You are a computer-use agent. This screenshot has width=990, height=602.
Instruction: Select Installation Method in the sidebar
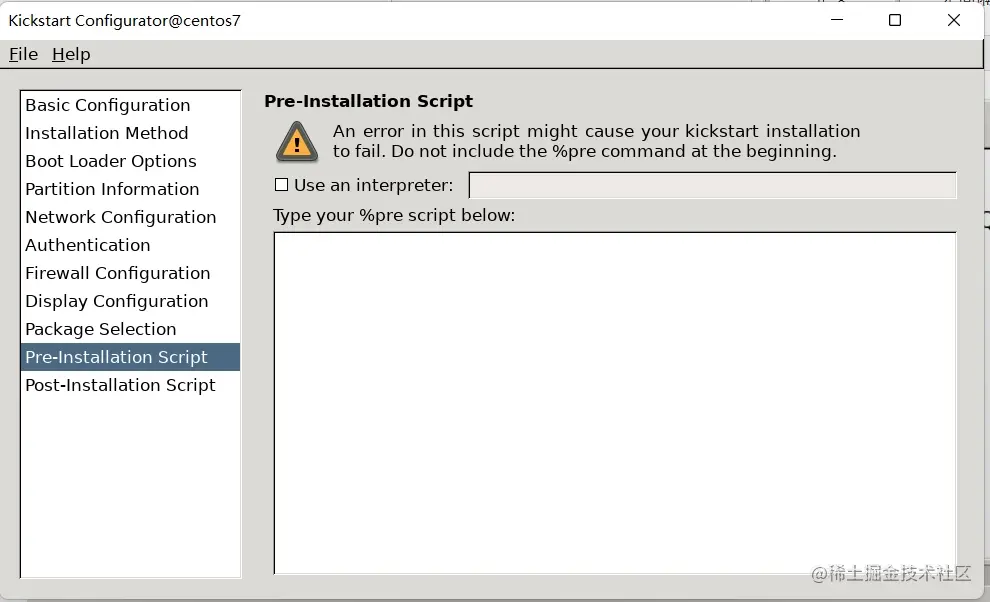131,133
